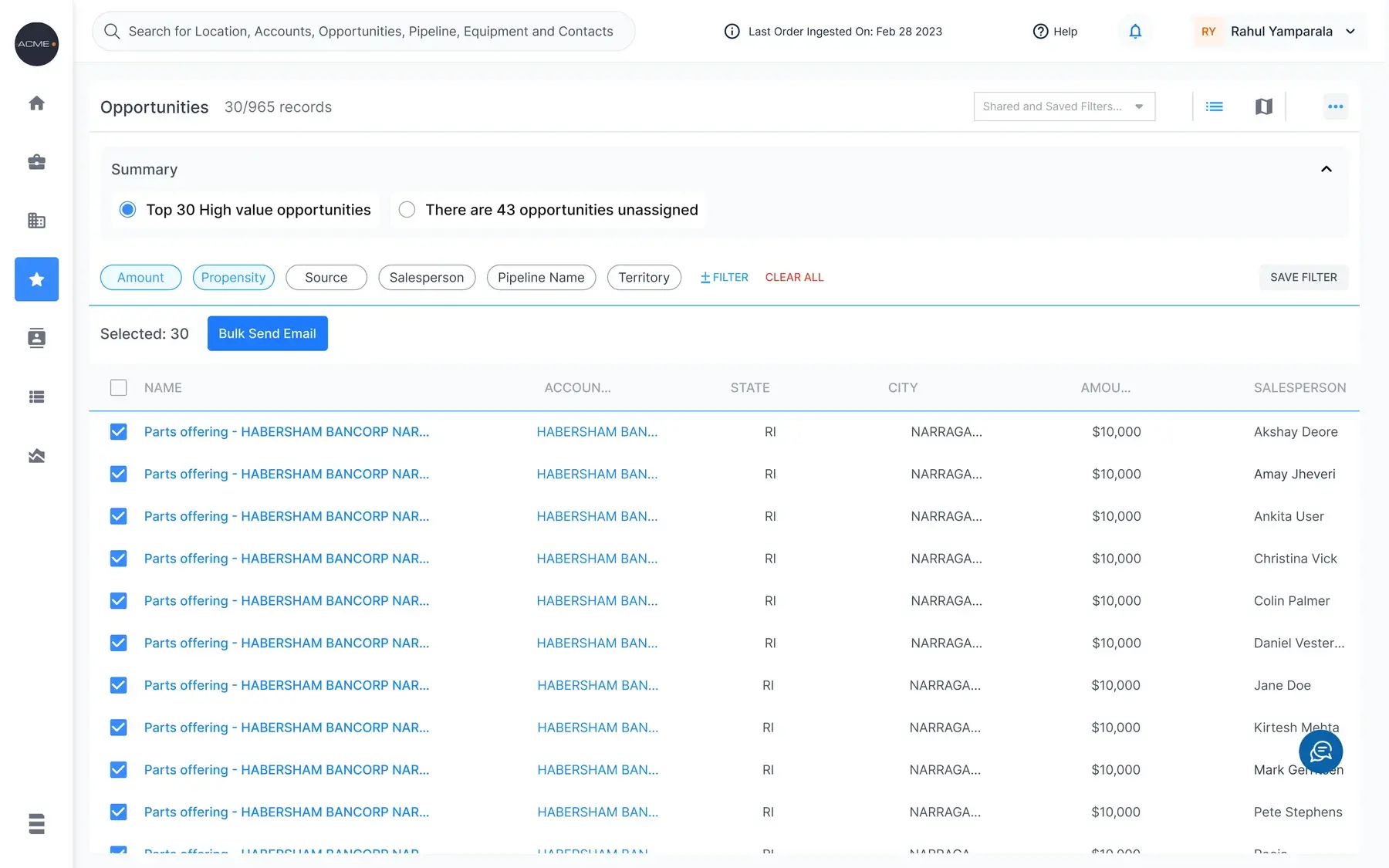
Task: Sort by ACCOUN... column header
Action: [577, 388]
